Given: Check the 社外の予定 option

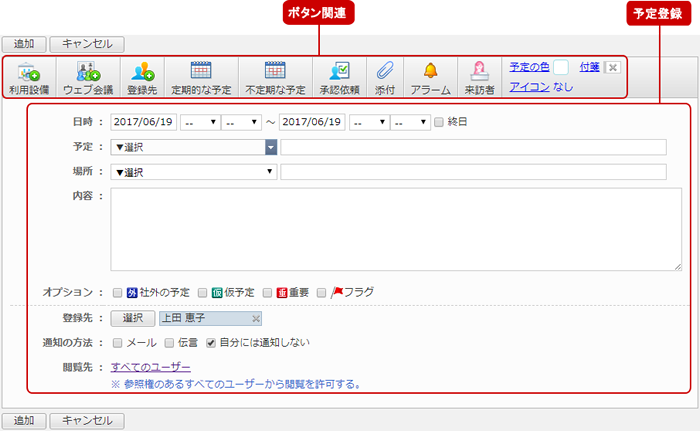Looking at the screenshot, I should 117,293.
